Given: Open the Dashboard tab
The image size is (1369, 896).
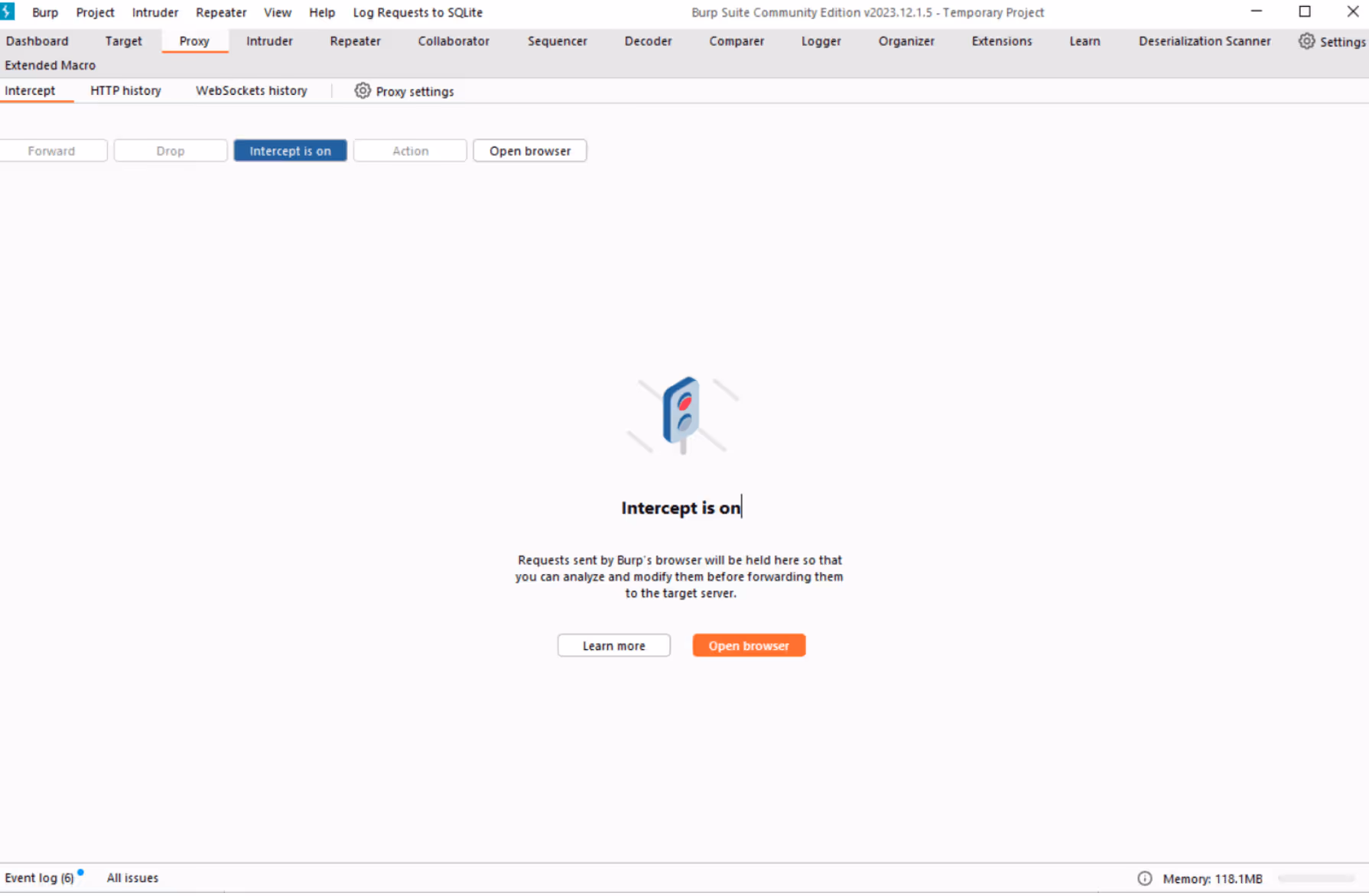Looking at the screenshot, I should 37,41.
